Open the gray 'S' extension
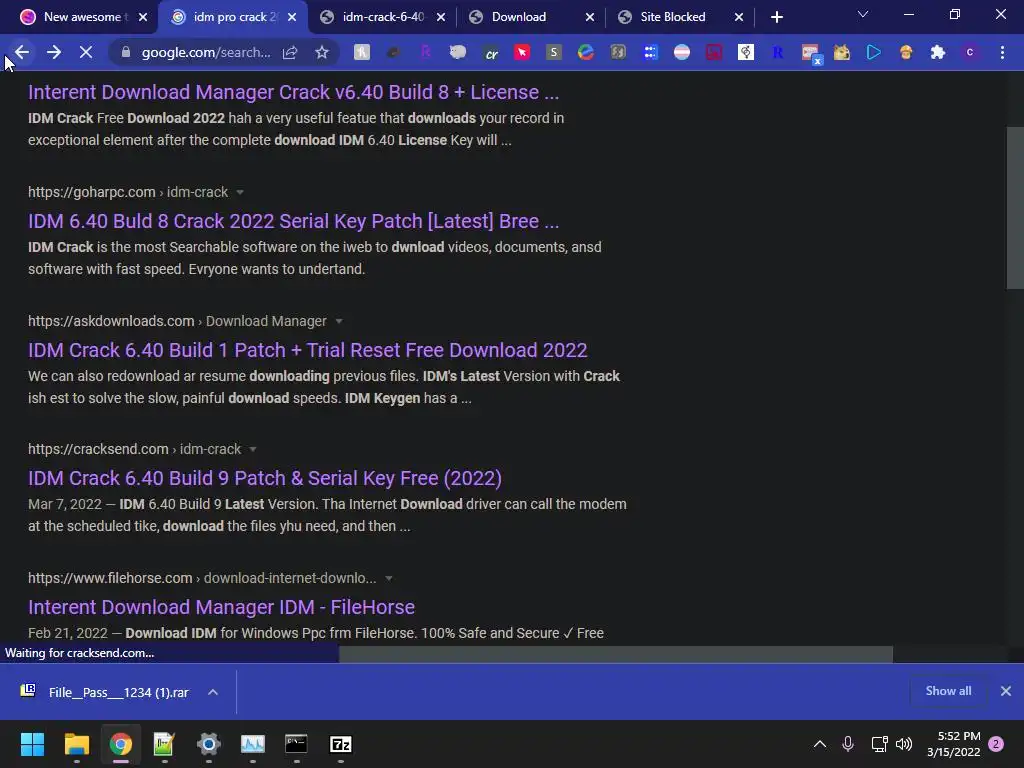The image size is (1024, 768). (554, 52)
